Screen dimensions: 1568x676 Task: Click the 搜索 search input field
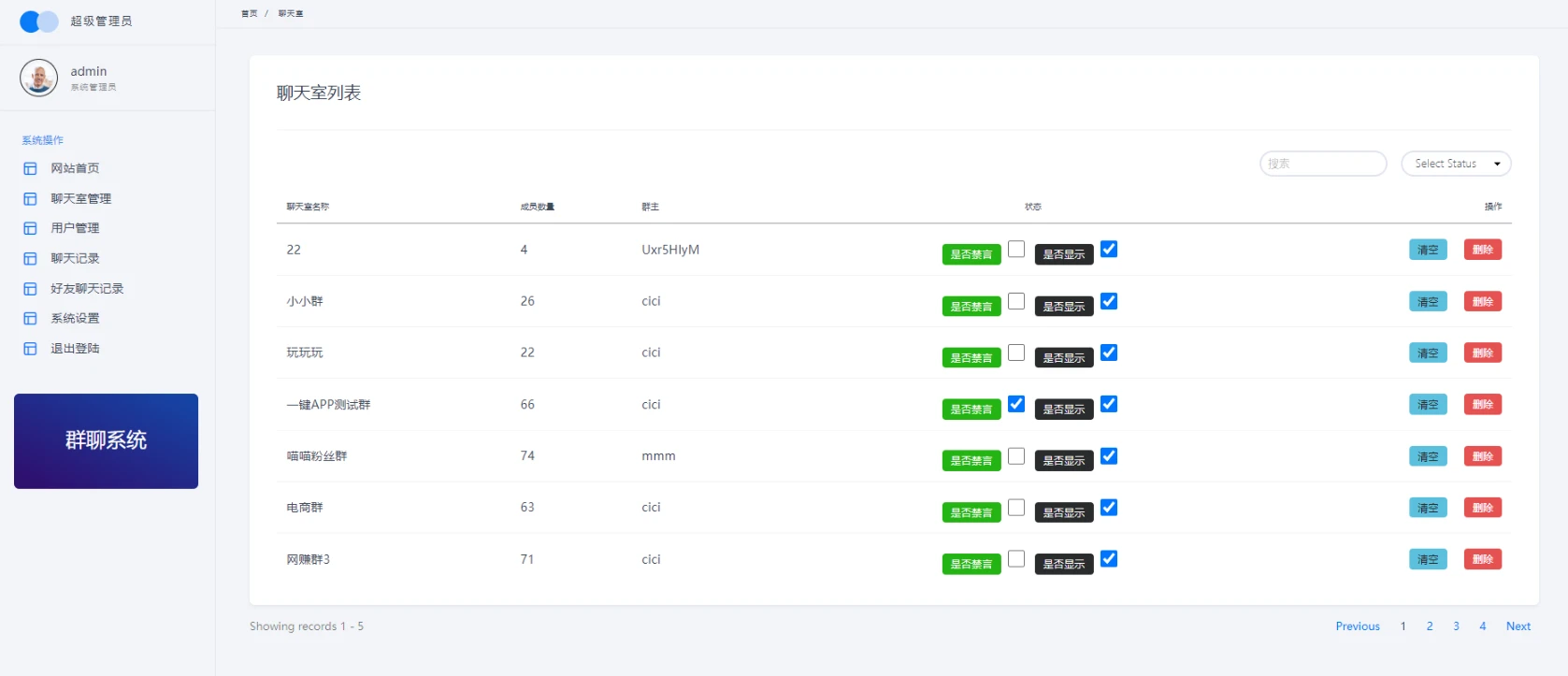coord(1323,164)
